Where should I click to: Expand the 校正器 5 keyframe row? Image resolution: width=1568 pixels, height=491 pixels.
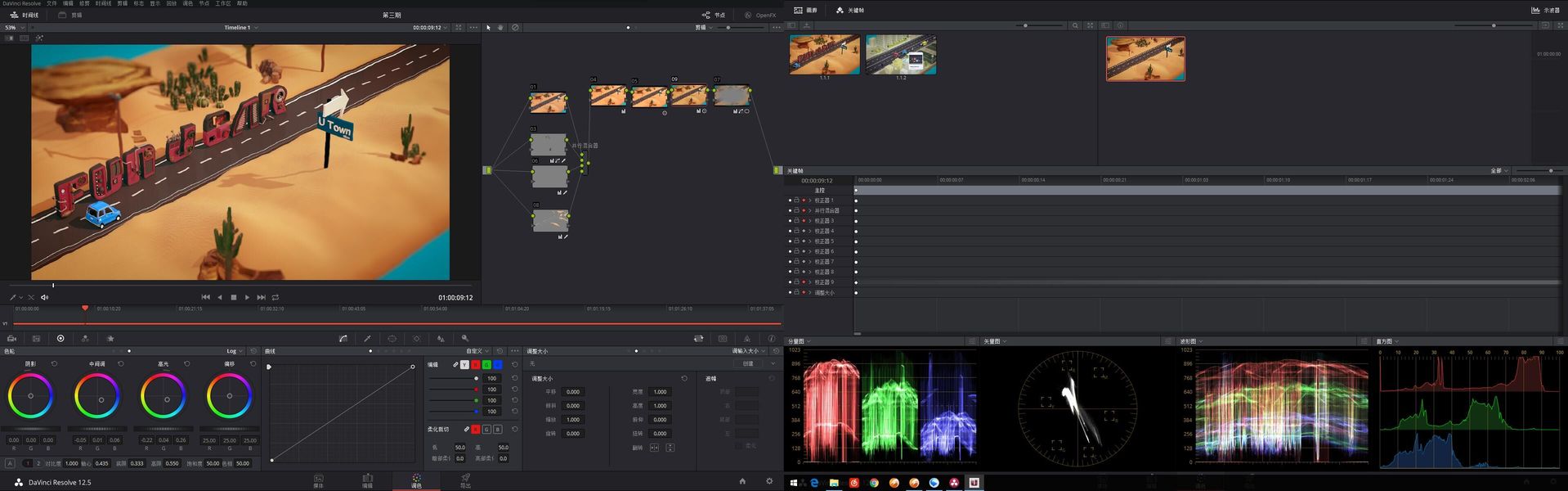click(810, 241)
